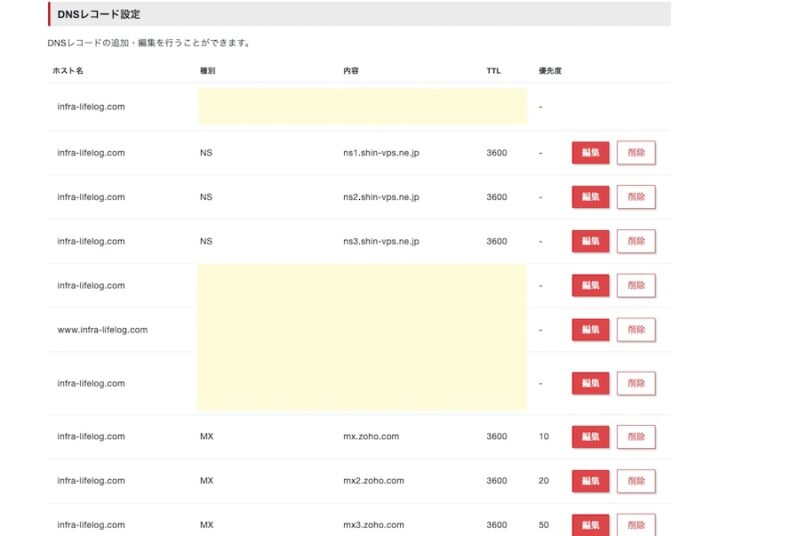This screenshot has height=536, width=800.
Task: Remove the mx.zoho.com priority 10 record
Action: 636,437
